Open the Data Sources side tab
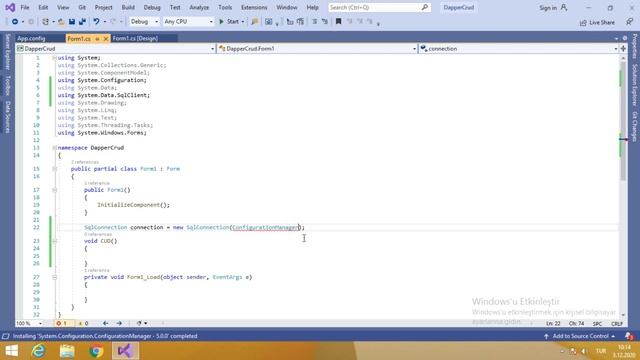 click(7, 117)
